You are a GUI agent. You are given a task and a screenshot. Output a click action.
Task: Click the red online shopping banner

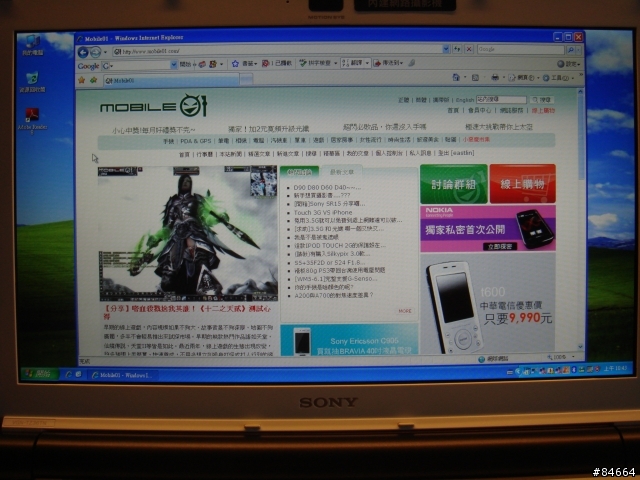522,184
